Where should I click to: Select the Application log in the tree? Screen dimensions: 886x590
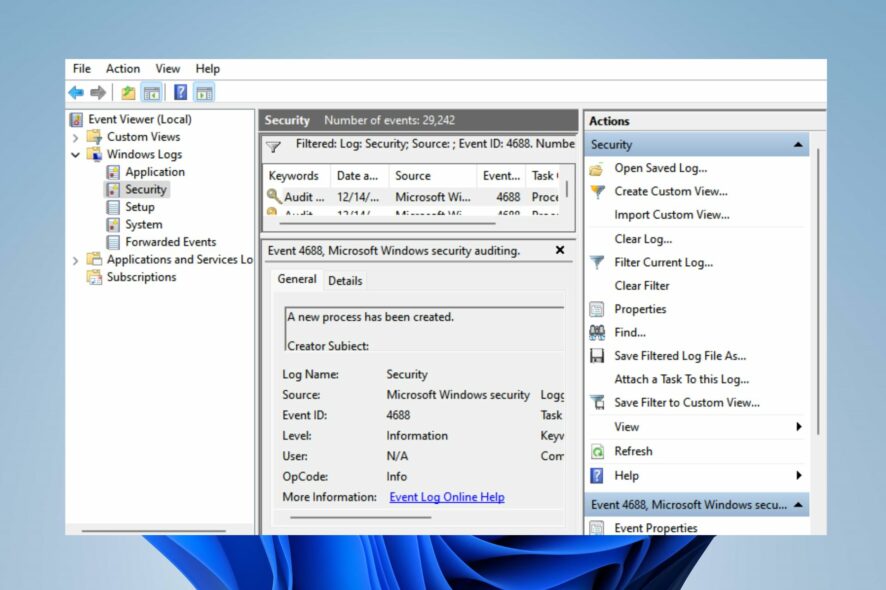153,171
